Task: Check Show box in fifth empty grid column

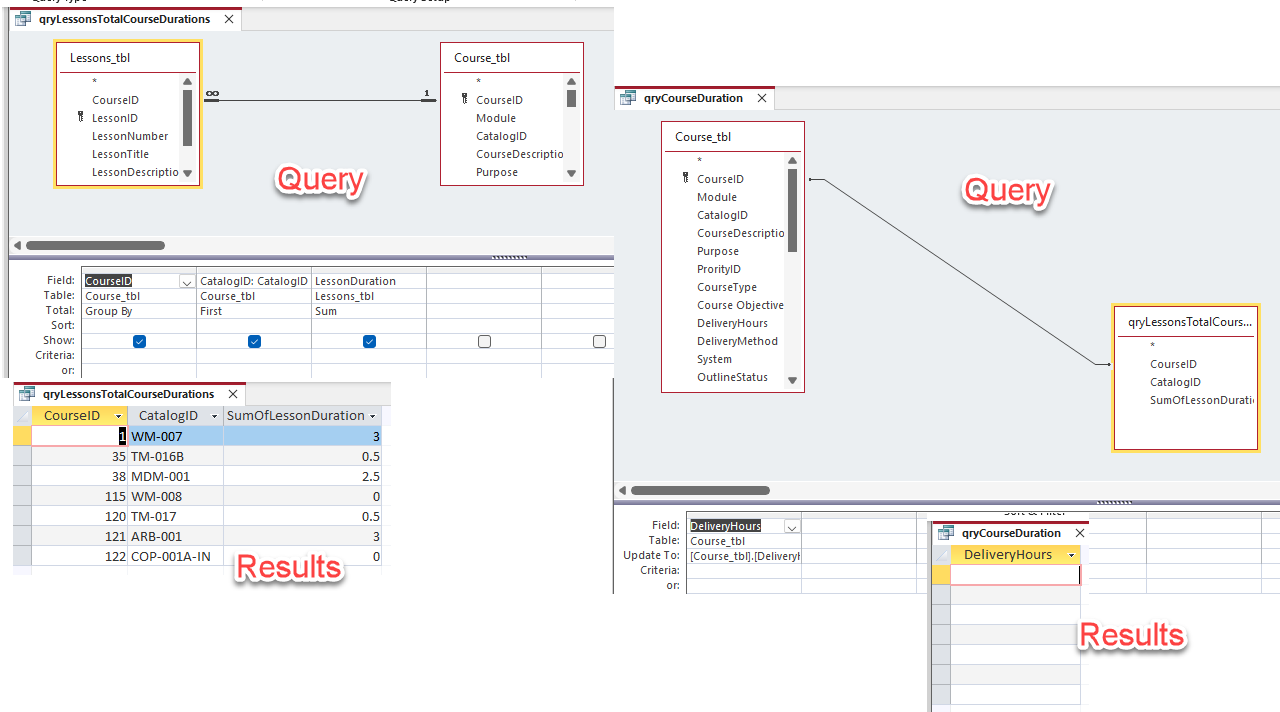Action: (x=599, y=341)
